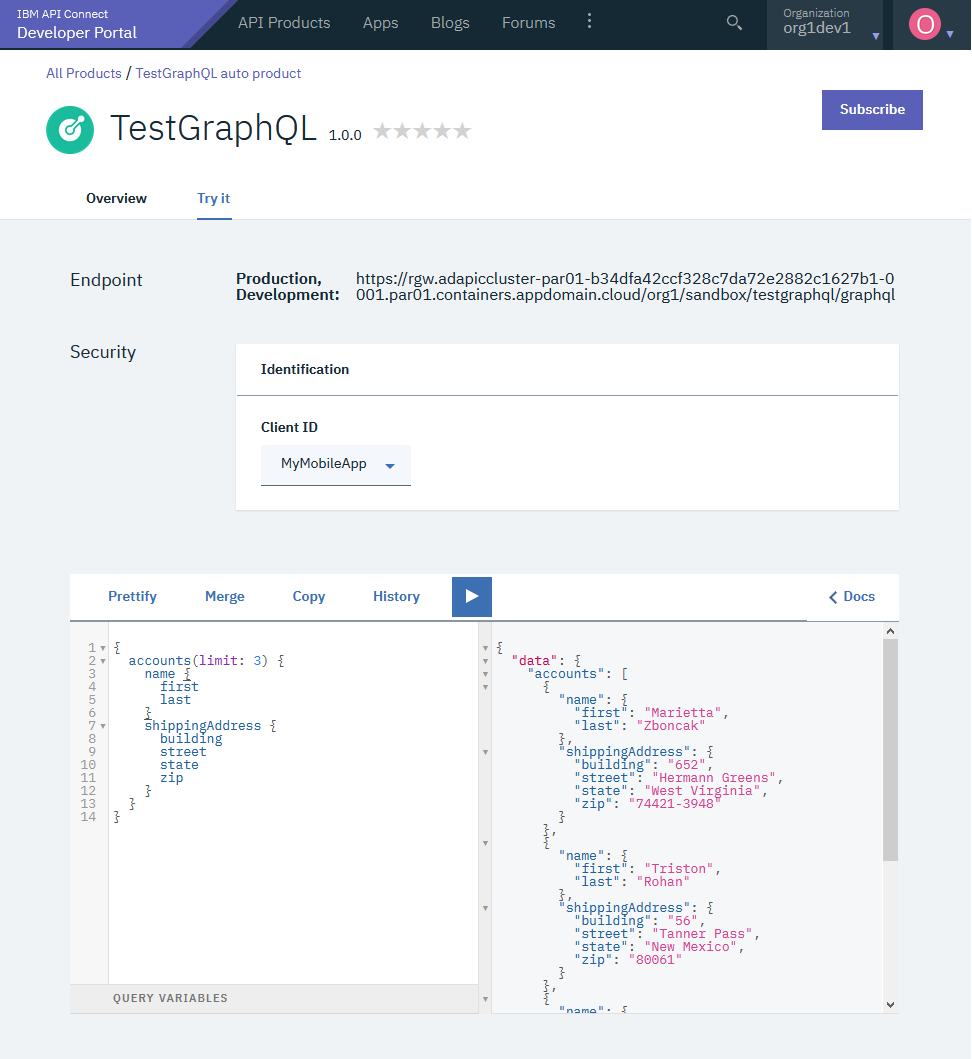This screenshot has width=972, height=1059.
Task: Click the "Triston" first name value
Action: (678, 869)
